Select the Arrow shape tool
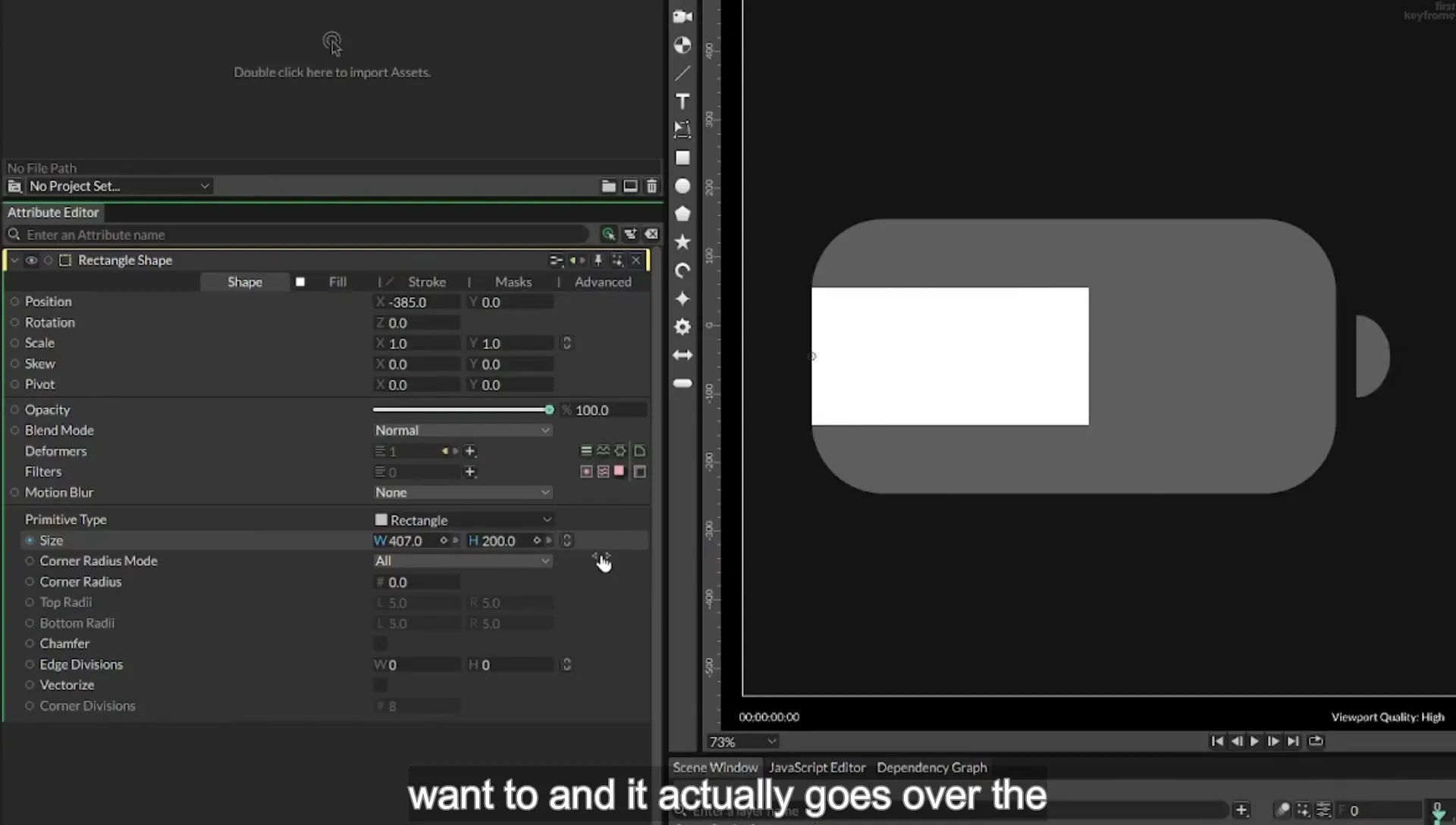 point(682,355)
